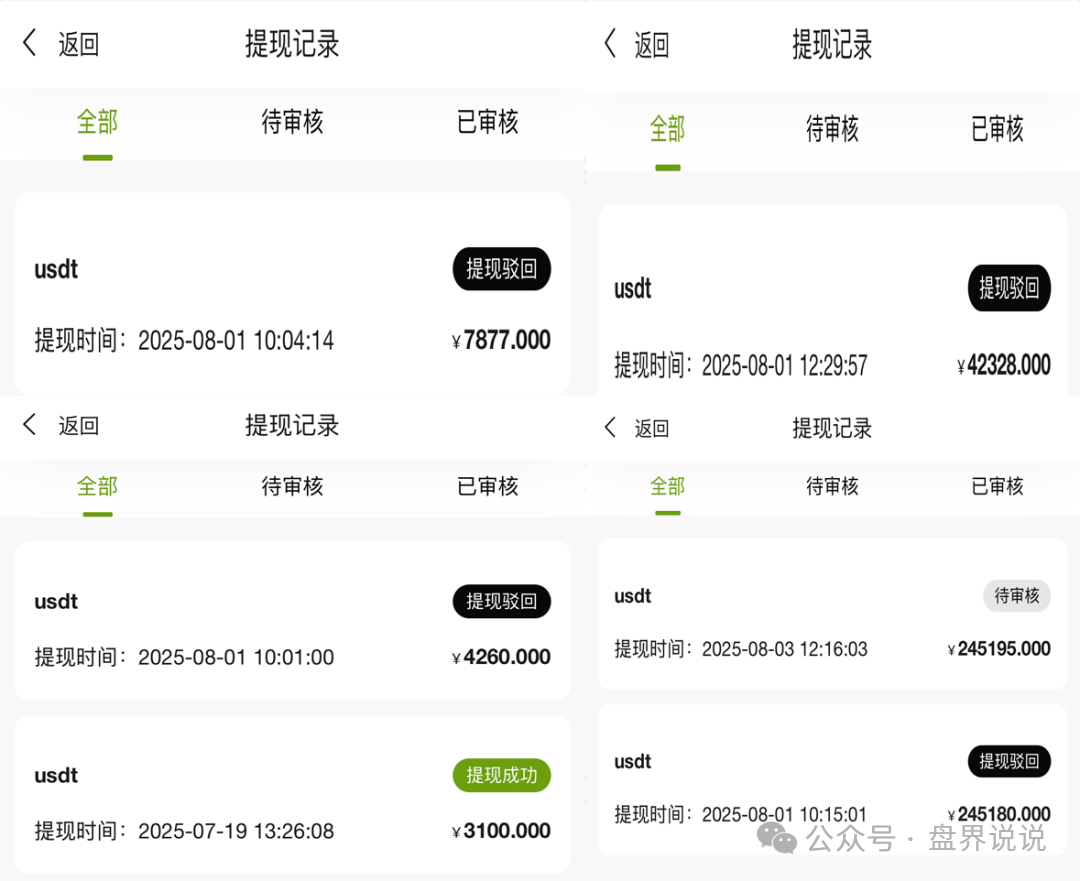Select 全部 tab in the top-right panel
The image size is (1080, 881).
coord(667,129)
